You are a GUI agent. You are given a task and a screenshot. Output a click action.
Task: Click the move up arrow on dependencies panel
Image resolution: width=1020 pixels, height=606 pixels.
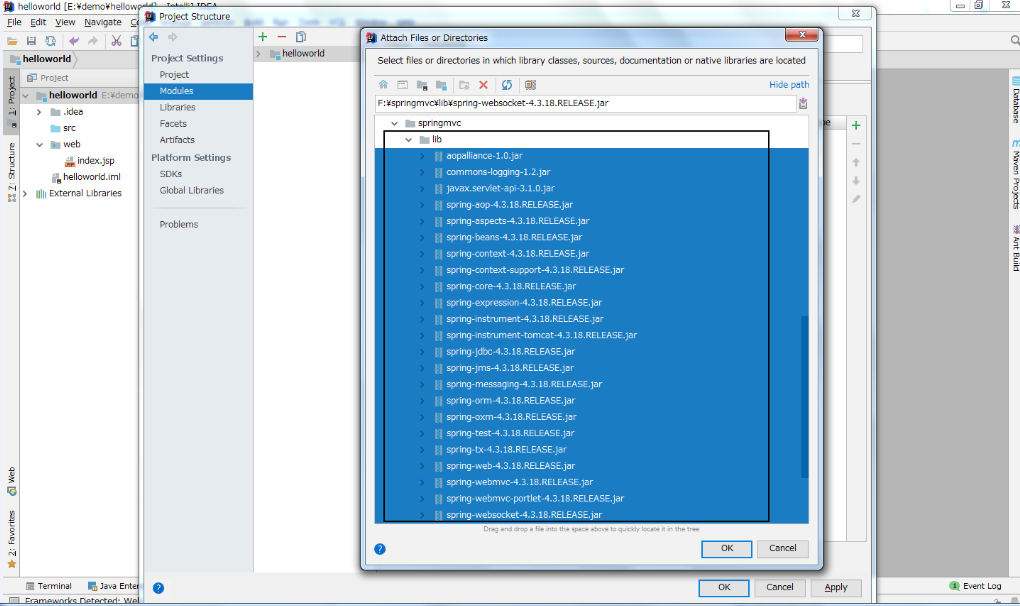point(856,163)
